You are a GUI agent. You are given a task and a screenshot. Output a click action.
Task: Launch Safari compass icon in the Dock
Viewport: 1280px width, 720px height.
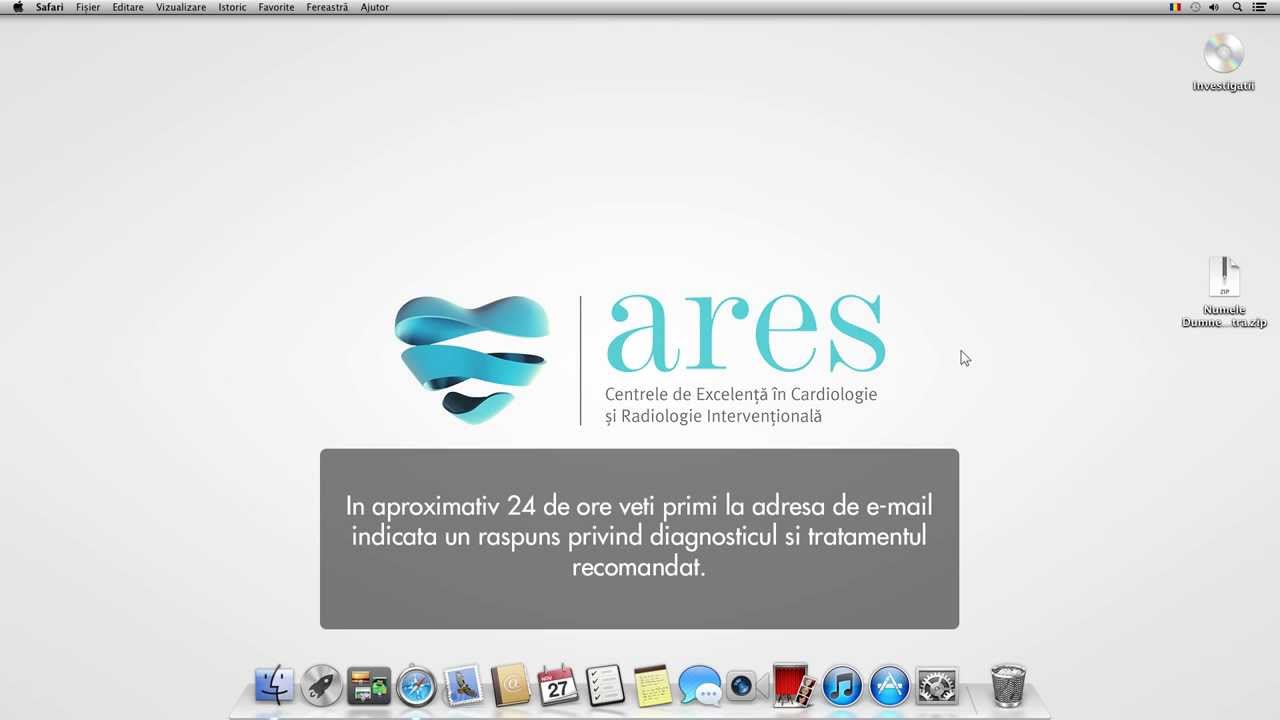tap(416, 686)
